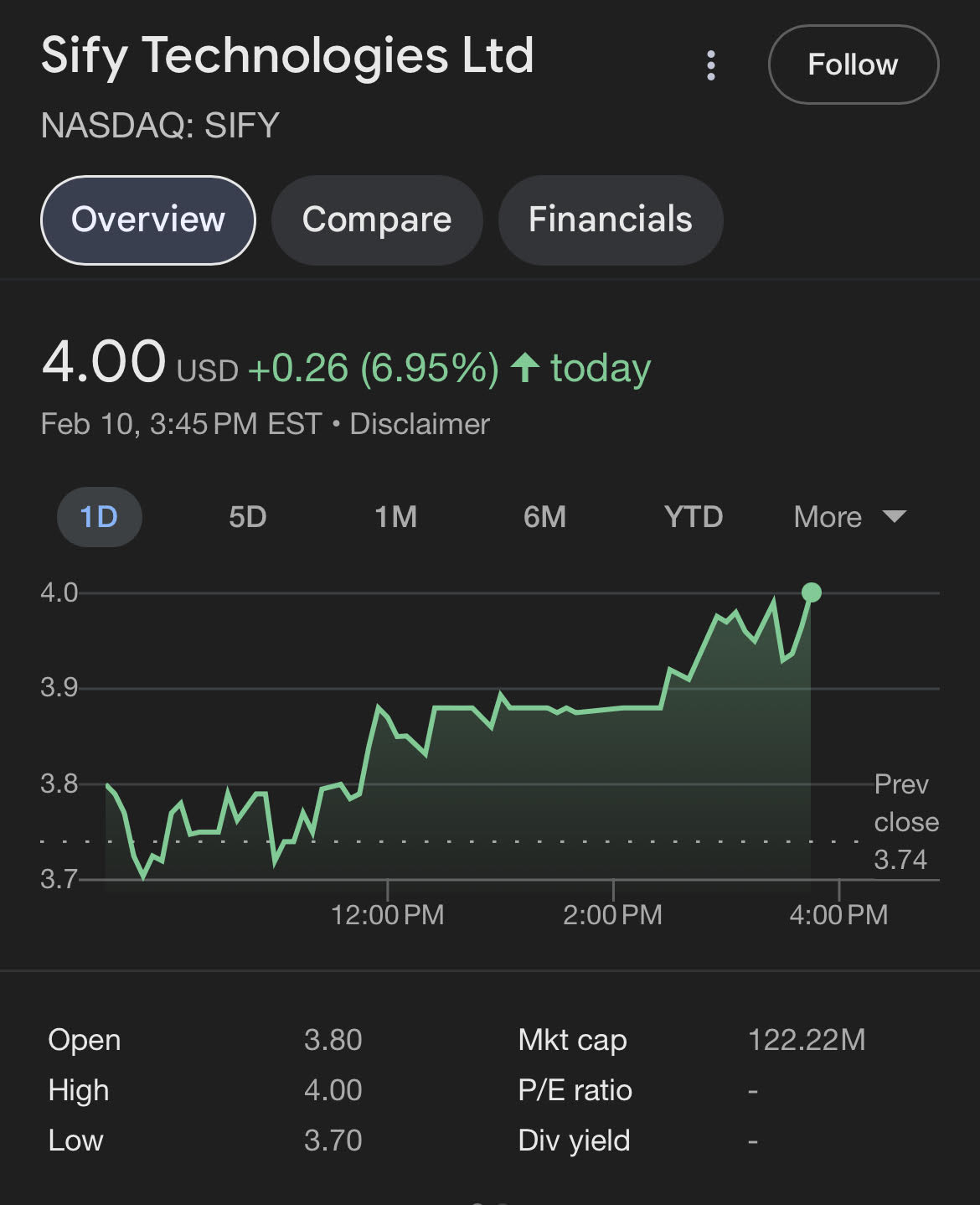
Task: Select the 1D chart range
Action: tap(99, 517)
